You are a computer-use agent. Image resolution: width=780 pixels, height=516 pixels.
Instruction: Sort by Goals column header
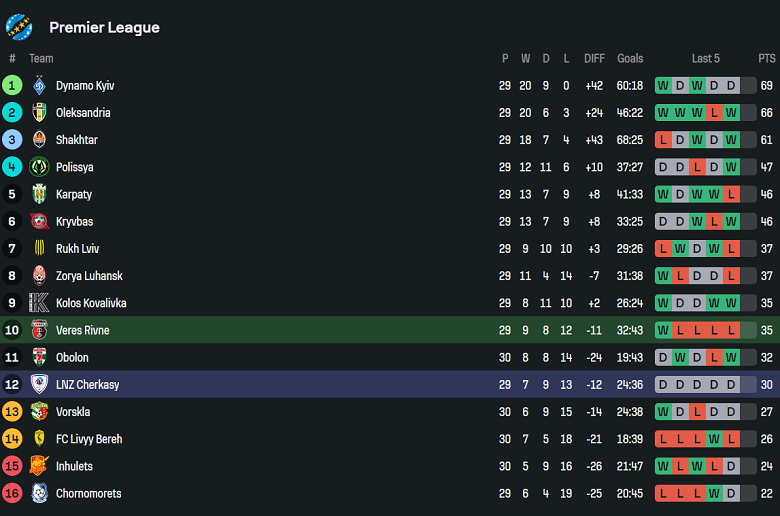click(x=630, y=59)
